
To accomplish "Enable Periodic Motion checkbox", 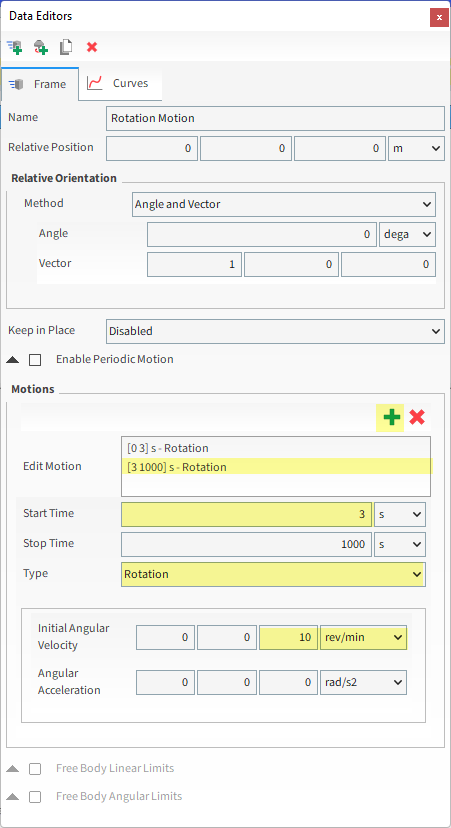I will coord(35,360).
